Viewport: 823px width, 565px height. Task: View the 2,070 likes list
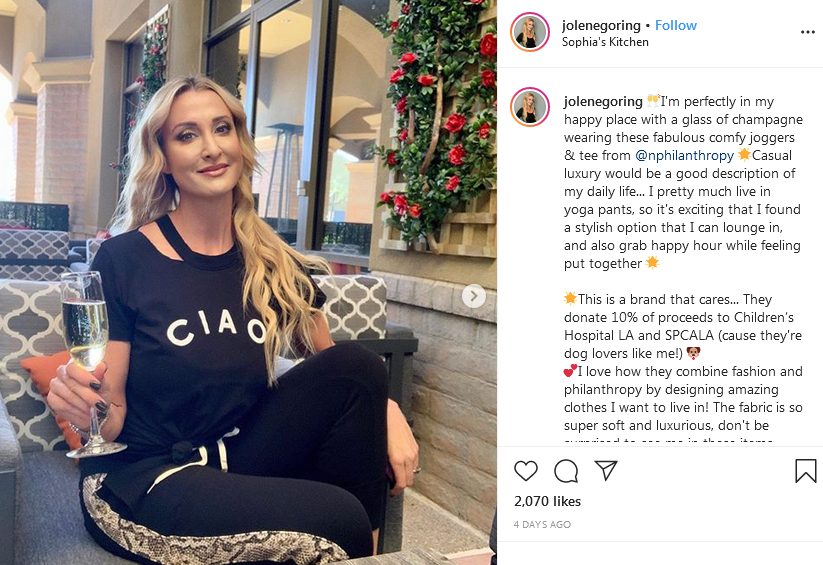point(547,501)
